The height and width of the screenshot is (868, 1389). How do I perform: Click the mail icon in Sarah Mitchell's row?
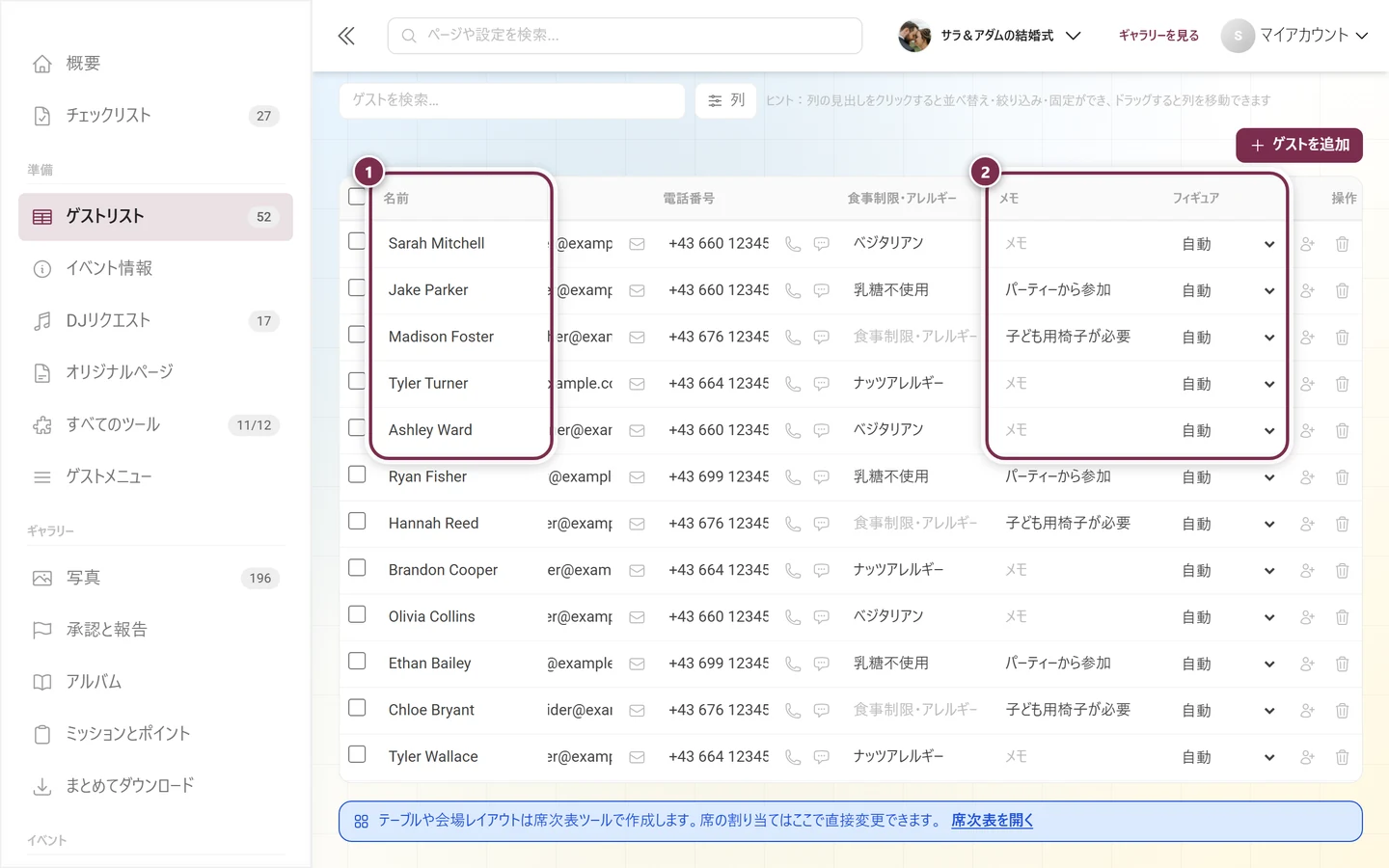tap(637, 244)
